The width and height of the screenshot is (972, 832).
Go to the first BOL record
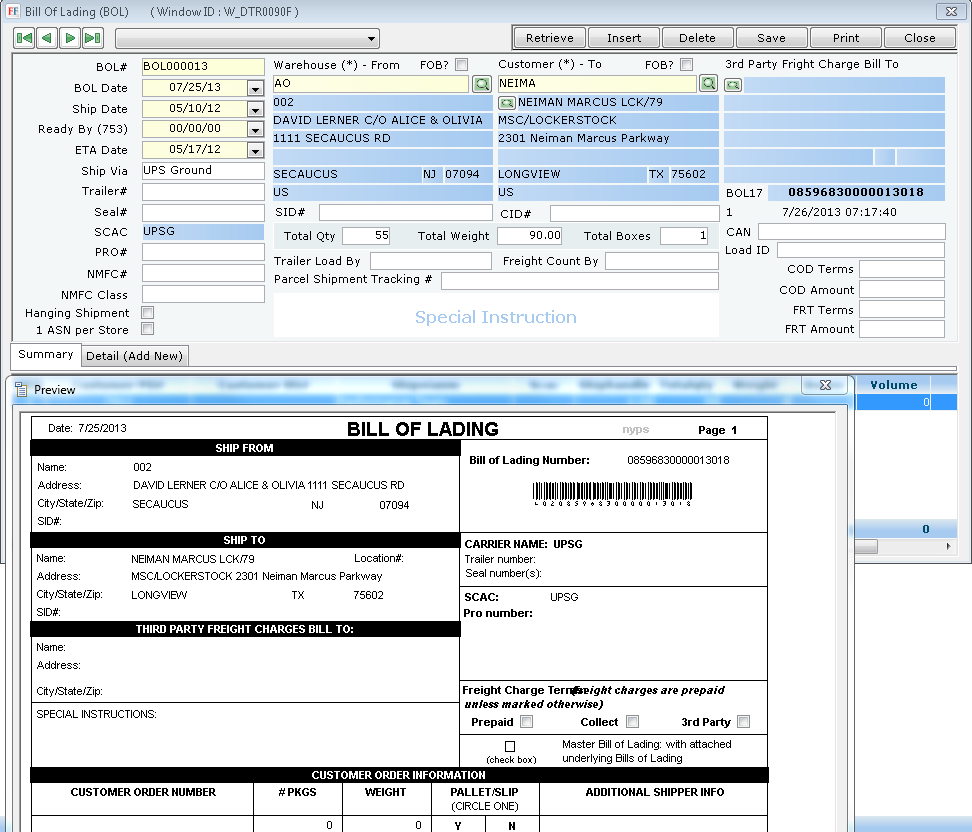tap(23, 38)
